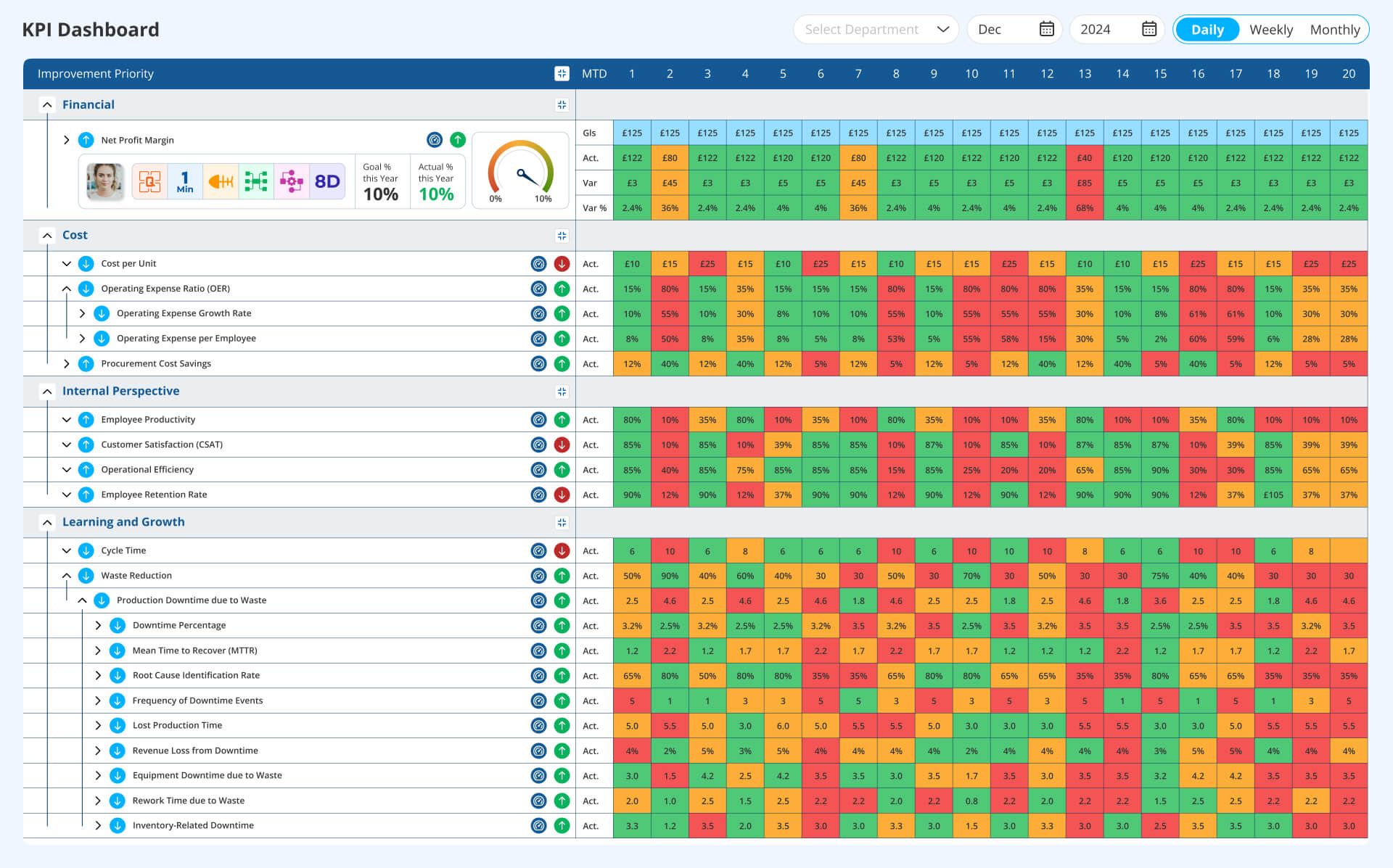Open the Dec month picker
Image resolution: width=1393 pixels, height=868 pixels.
(1014, 30)
